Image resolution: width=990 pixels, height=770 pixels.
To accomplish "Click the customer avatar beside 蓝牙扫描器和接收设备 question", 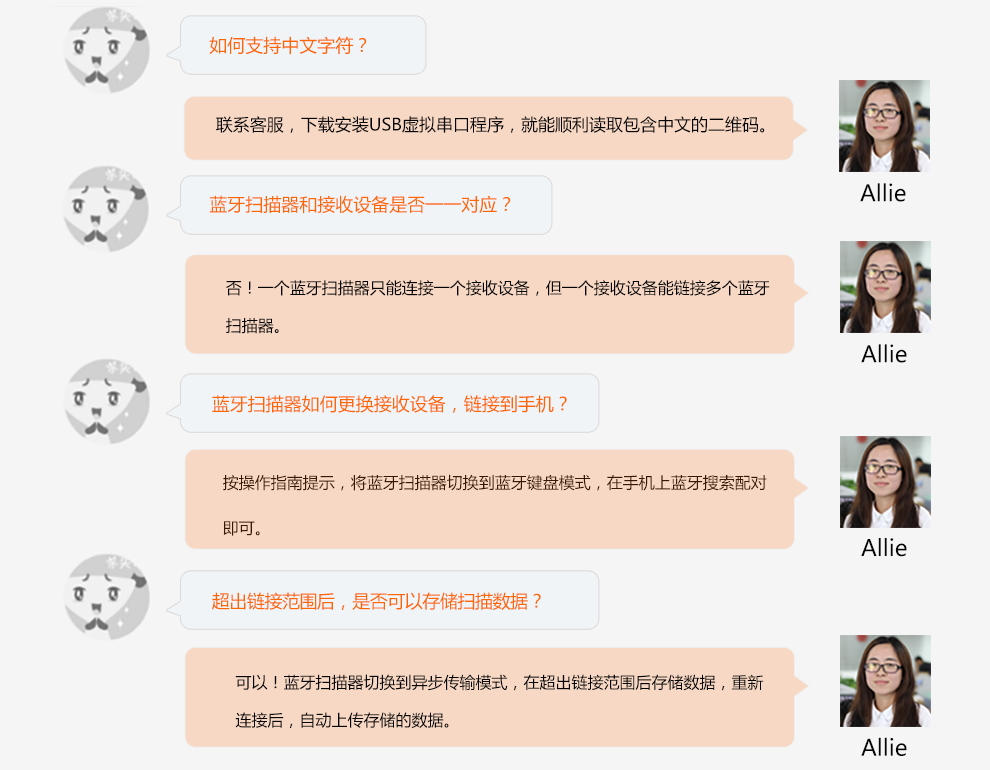I will coord(107,209).
